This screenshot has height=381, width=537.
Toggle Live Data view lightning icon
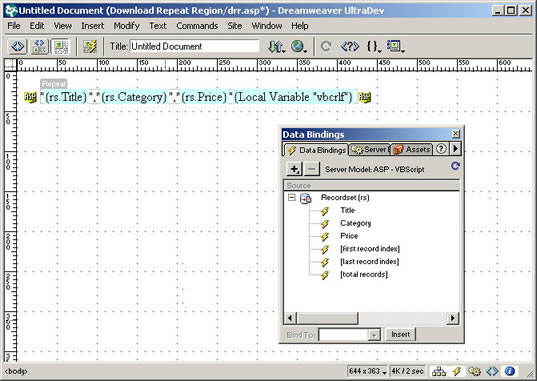point(90,46)
